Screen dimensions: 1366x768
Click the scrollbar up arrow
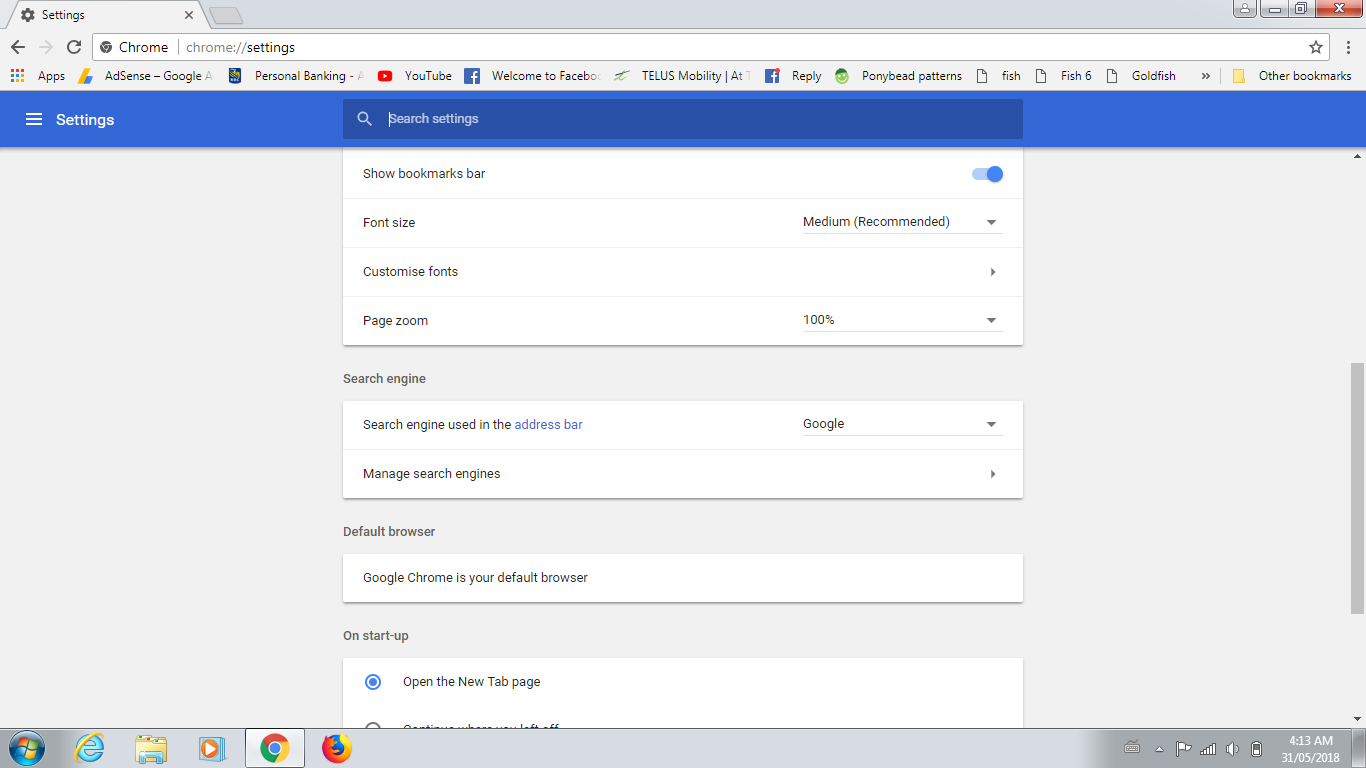1357,156
